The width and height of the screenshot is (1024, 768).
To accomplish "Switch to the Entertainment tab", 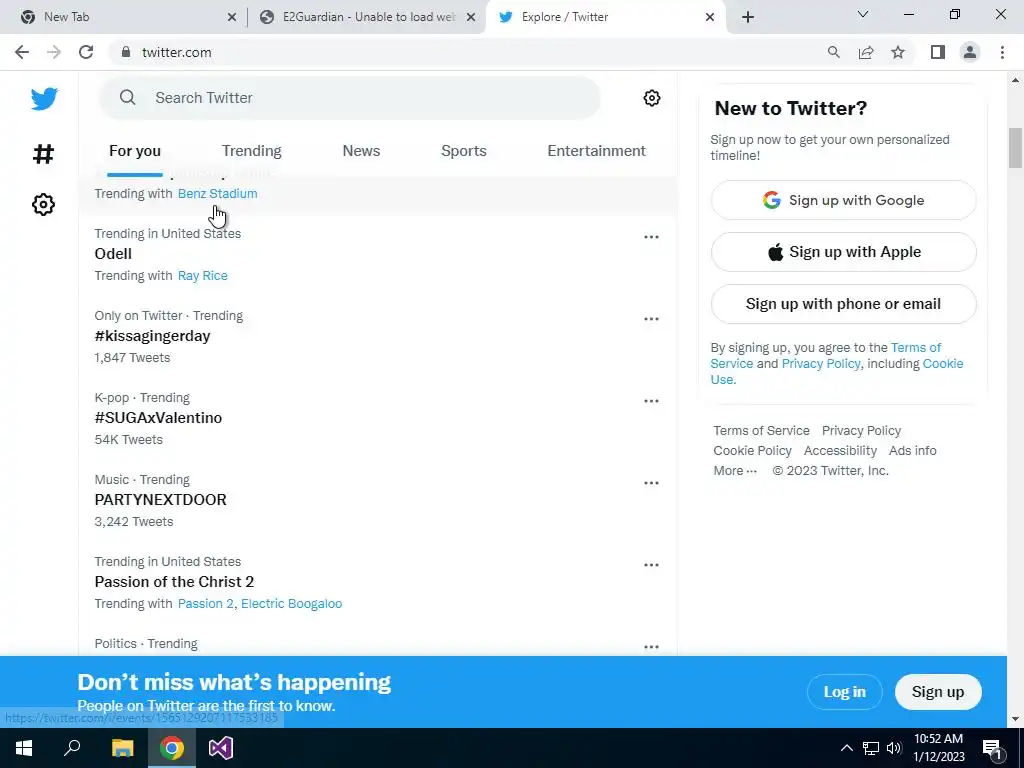I will tap(596, 151).
